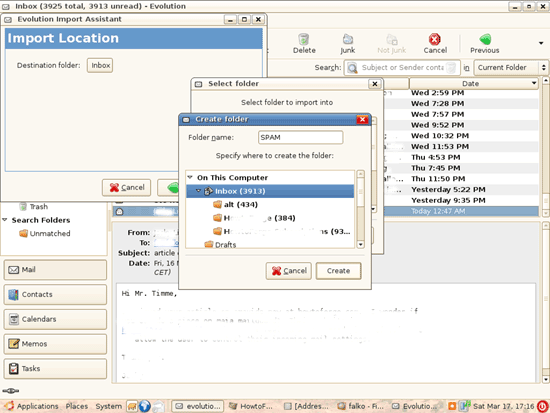The height and width of the screenshot is (413, 550).
Task: Click the Calendars icon
Action: point(14,319)
